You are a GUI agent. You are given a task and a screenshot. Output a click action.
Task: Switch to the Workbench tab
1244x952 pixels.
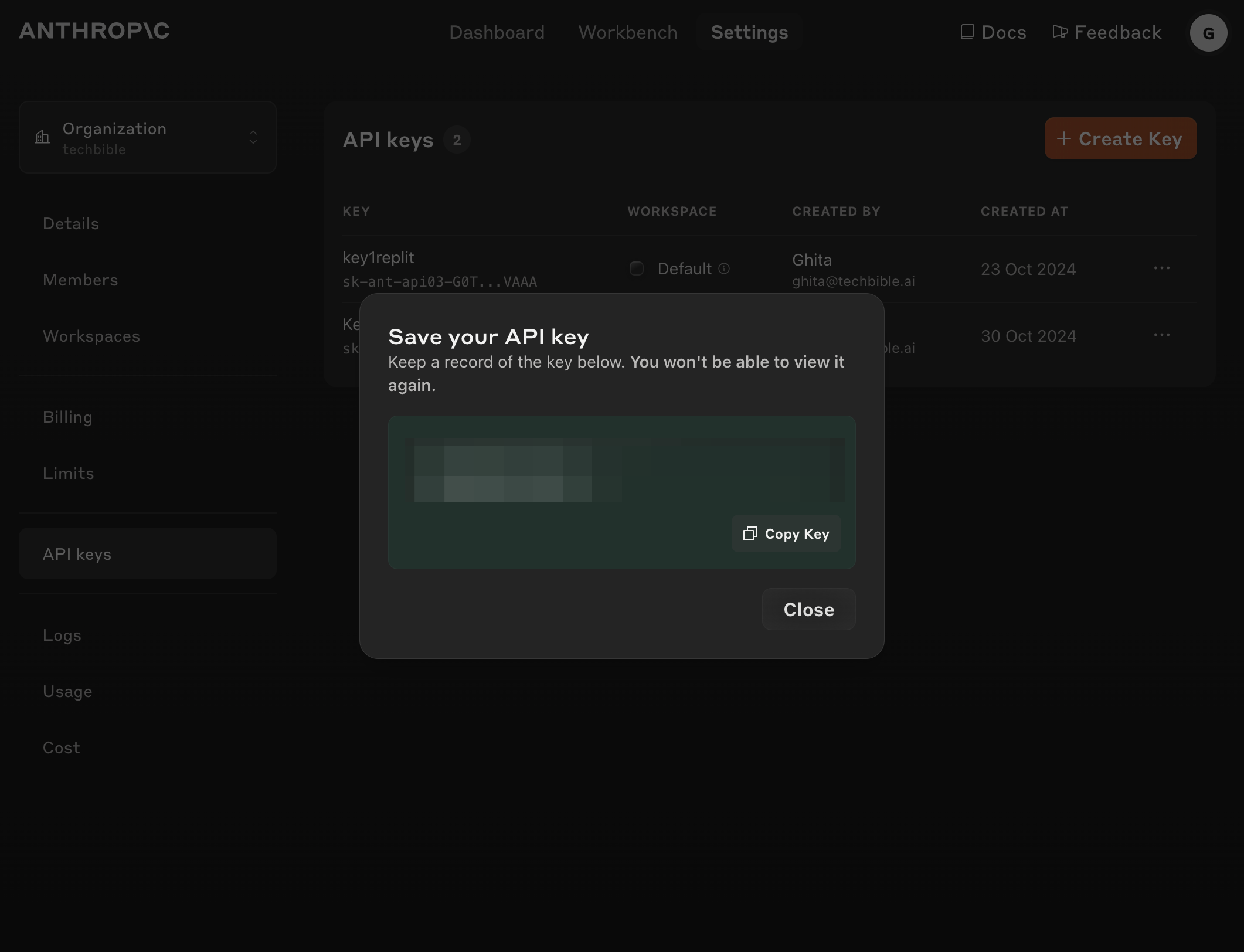[x=627, y=32]
